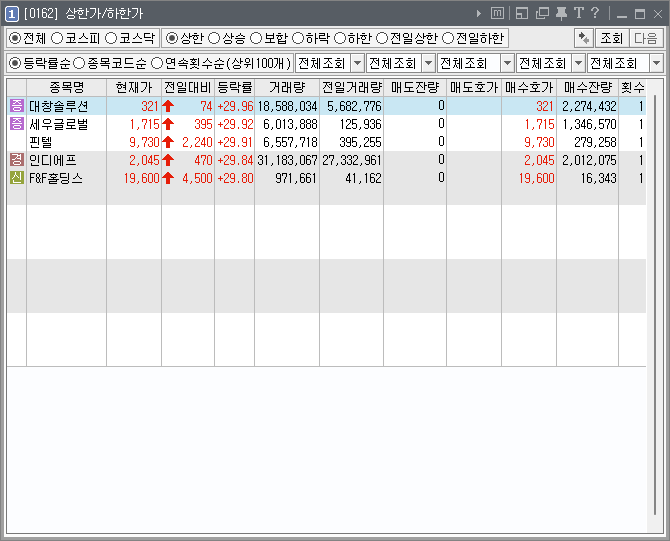Click the 2,274,432 bid quantity cell
Image resolution: width=670 pixels, height=541 pixels.
(589, 106)
